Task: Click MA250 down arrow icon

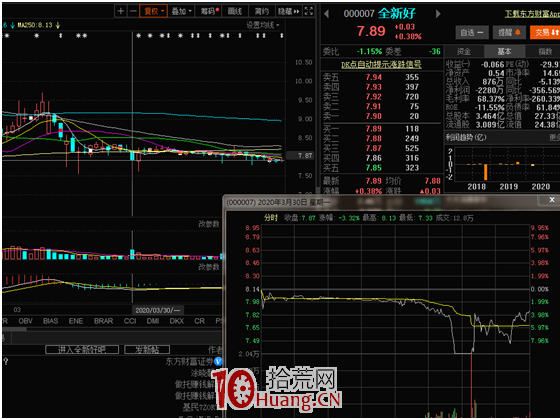Action: click(58, 25)
